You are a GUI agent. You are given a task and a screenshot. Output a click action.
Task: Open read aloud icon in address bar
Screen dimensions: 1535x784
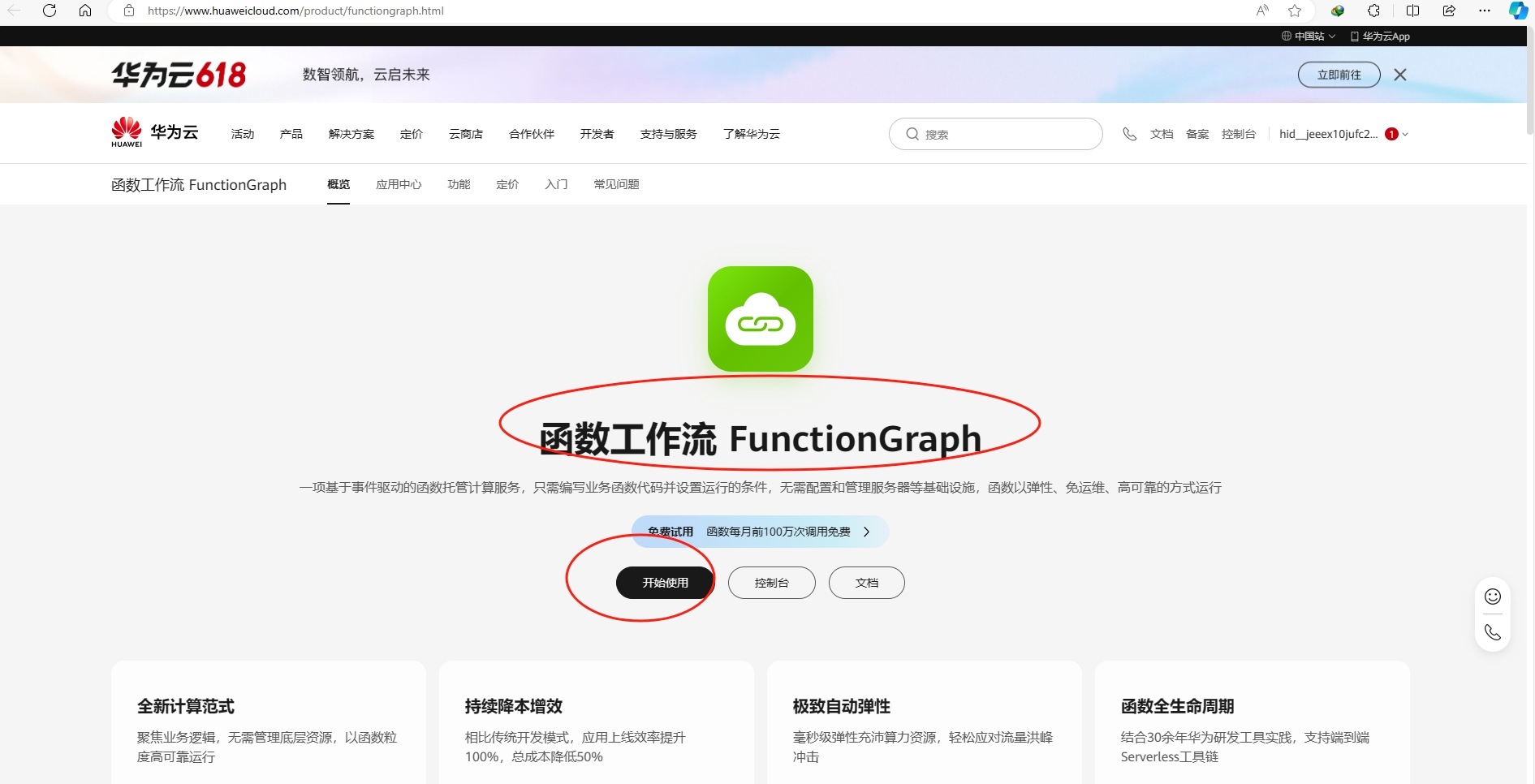[x=1262, y=11]
